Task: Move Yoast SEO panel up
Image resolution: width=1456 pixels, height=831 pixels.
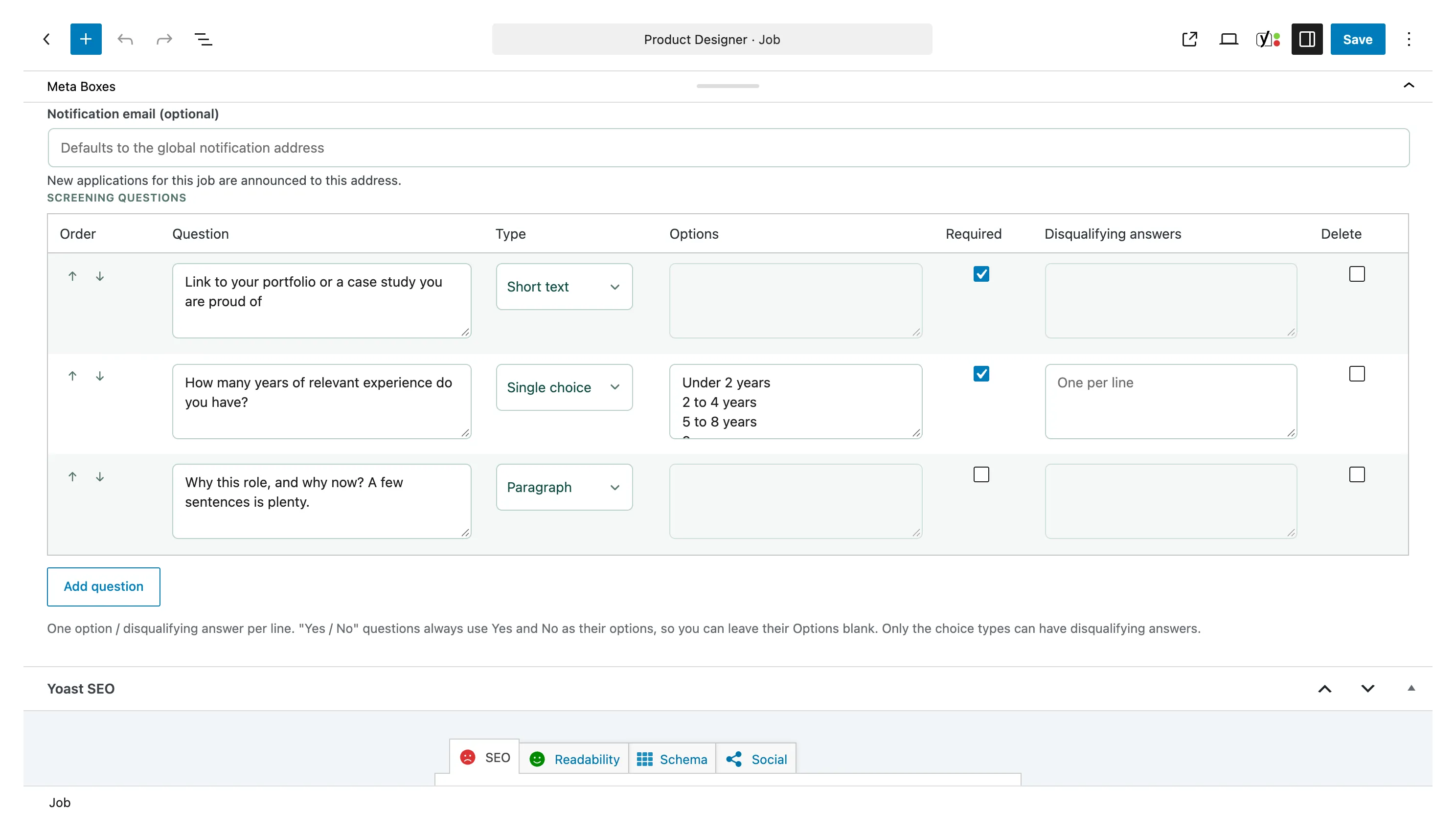Action: 1325,689
